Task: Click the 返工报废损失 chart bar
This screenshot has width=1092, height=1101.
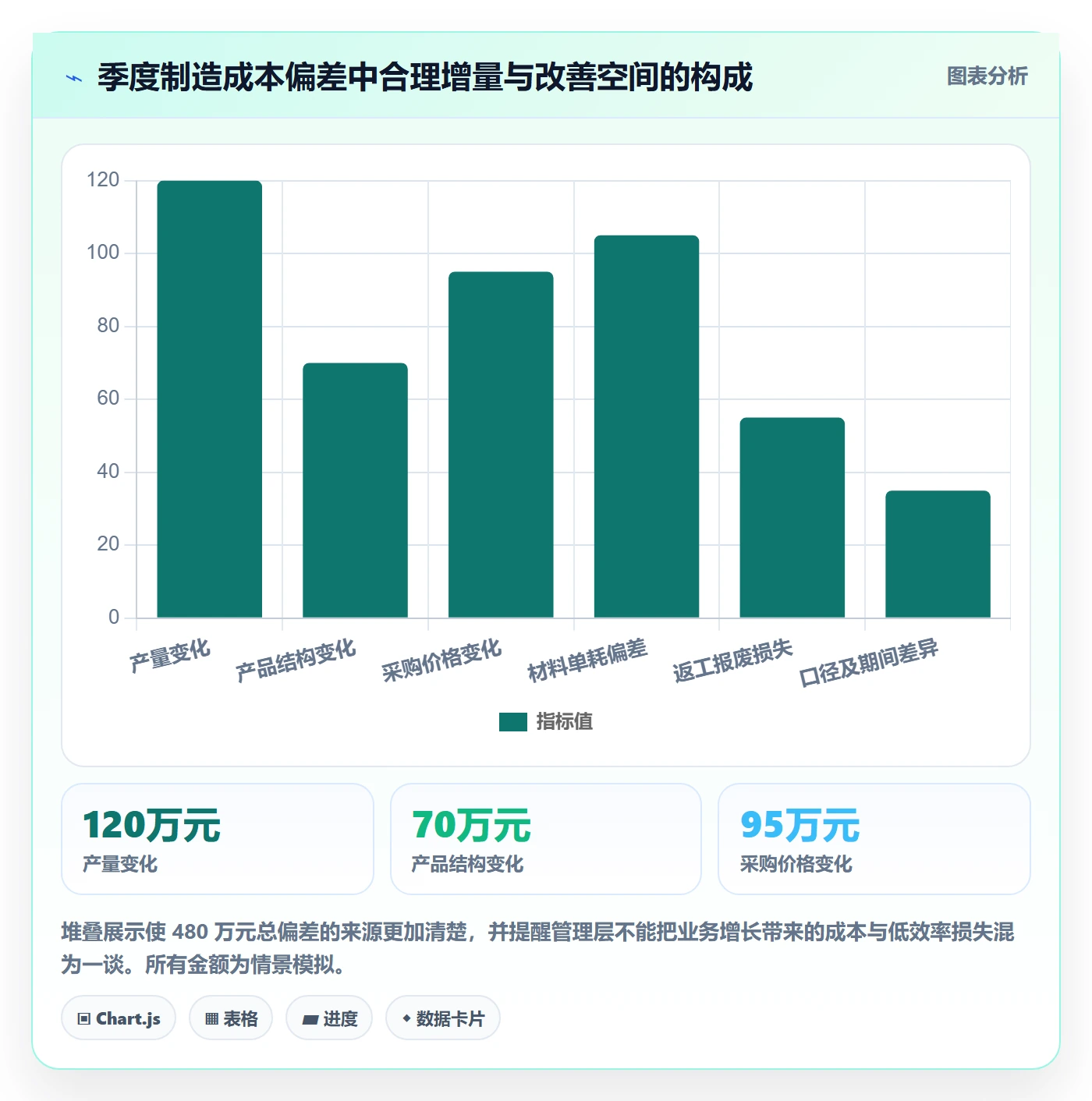Action: (792, 518)
